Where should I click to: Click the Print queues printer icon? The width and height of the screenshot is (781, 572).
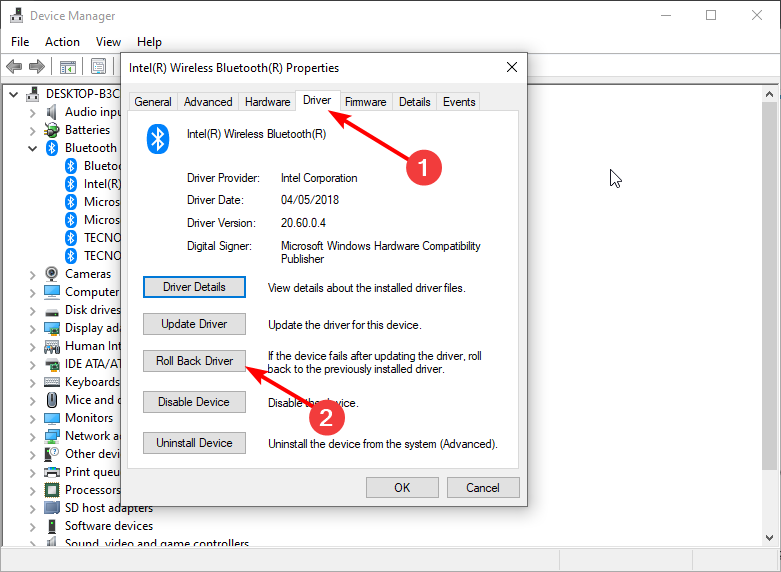click(x=52, y=472)
